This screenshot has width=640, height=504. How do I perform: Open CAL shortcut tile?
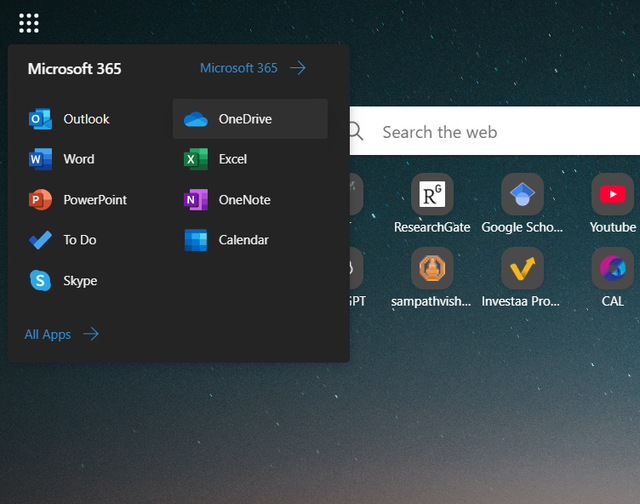613,278
